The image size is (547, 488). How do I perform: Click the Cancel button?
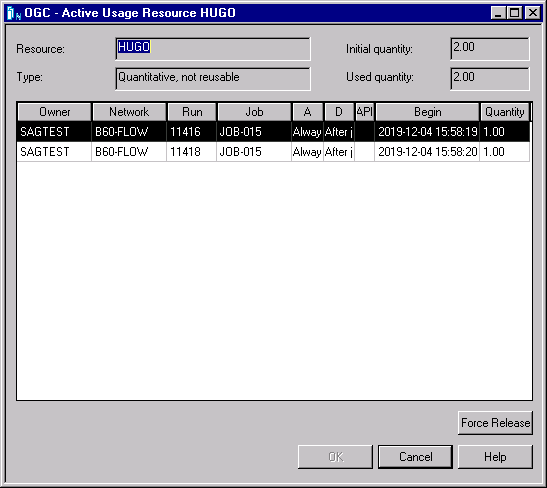pyautogui.click(x=415, y=457)
